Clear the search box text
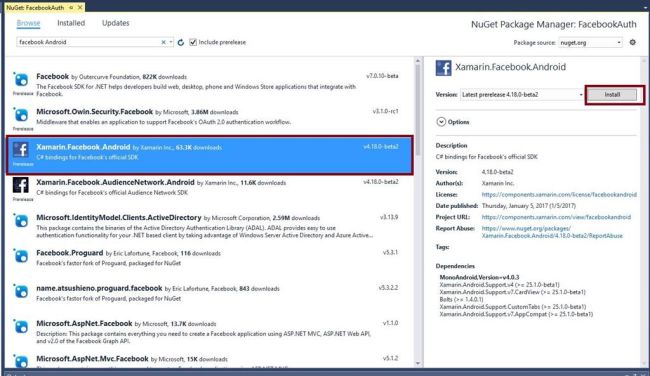The width and height of the screenshot is (650, 376). 163,42
